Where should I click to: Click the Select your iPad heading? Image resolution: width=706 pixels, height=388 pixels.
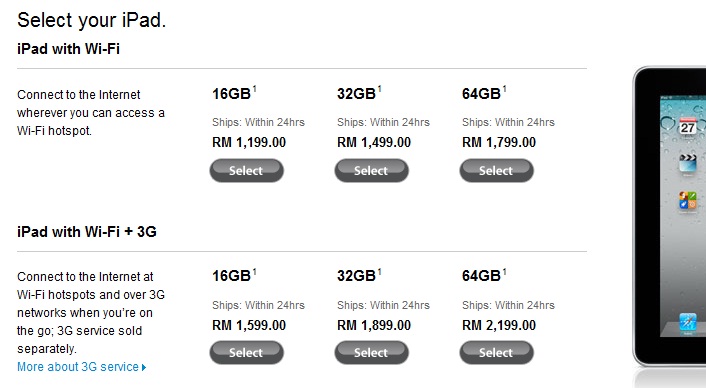tap(91, 20)
